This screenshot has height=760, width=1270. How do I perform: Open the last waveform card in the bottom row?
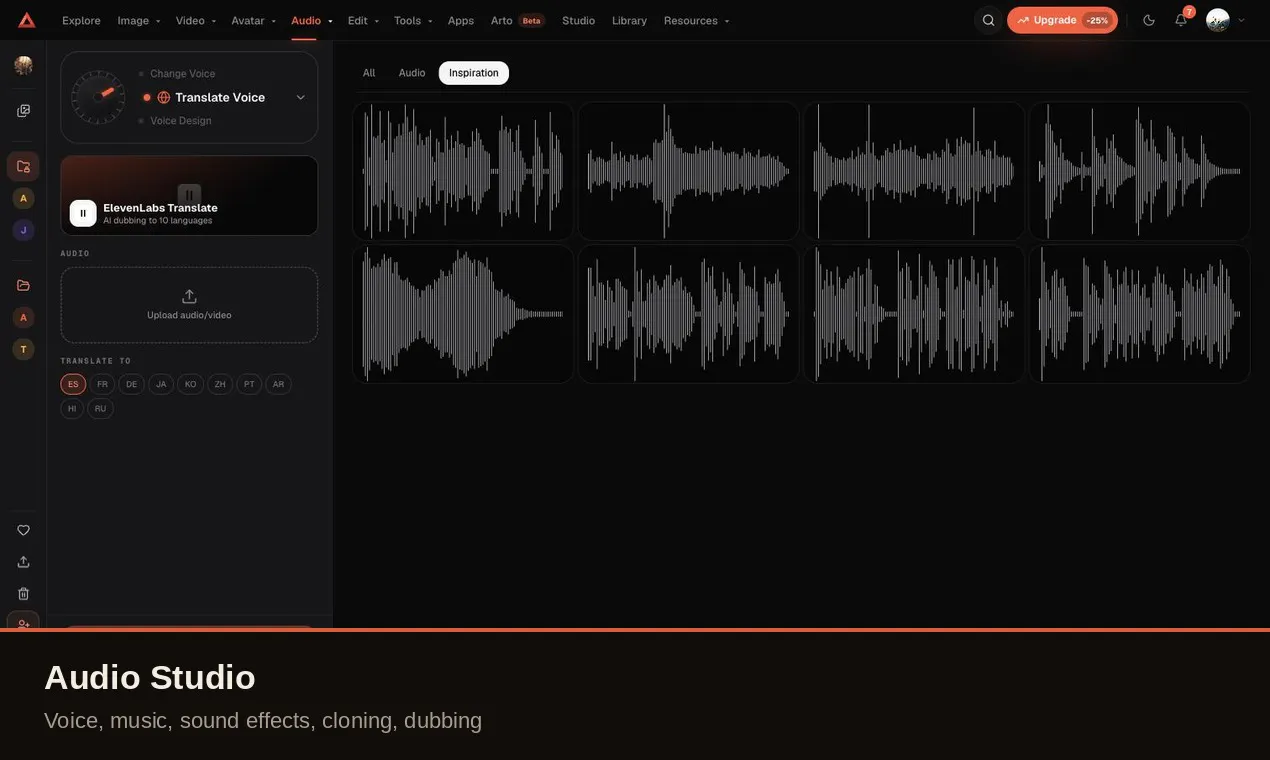(1139, 314)
